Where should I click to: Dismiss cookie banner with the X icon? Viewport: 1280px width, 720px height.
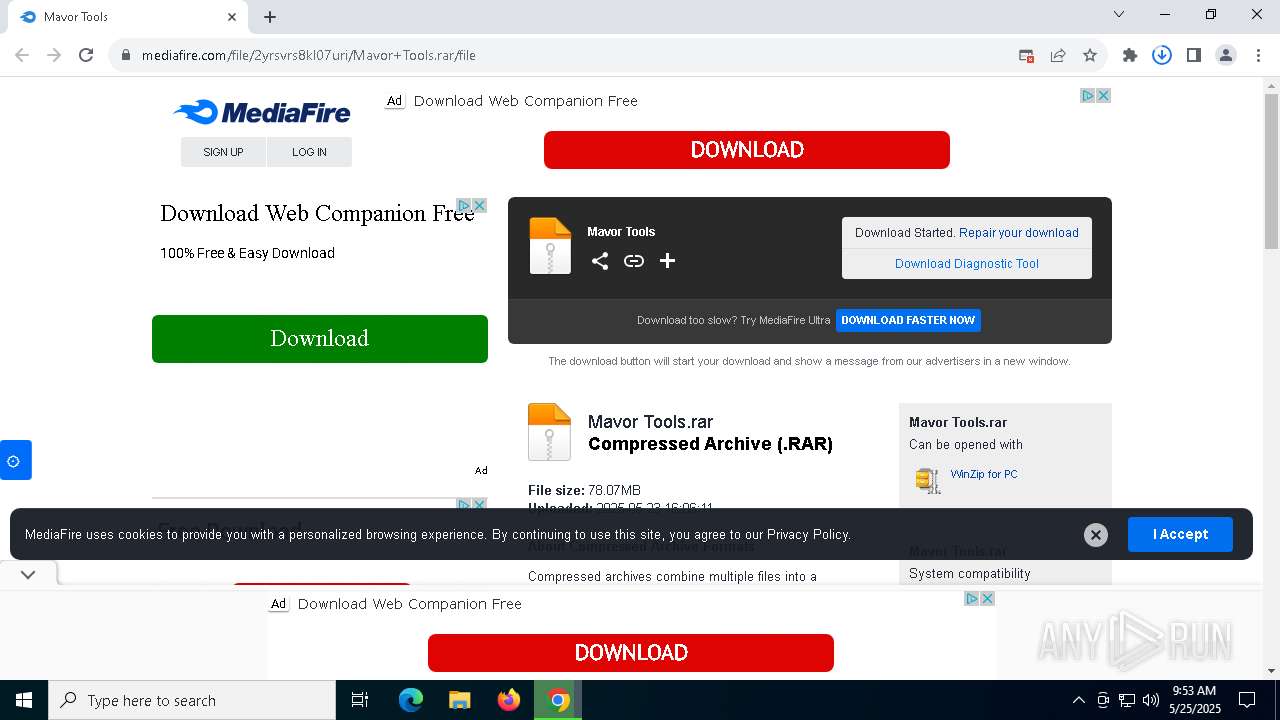1096,535
